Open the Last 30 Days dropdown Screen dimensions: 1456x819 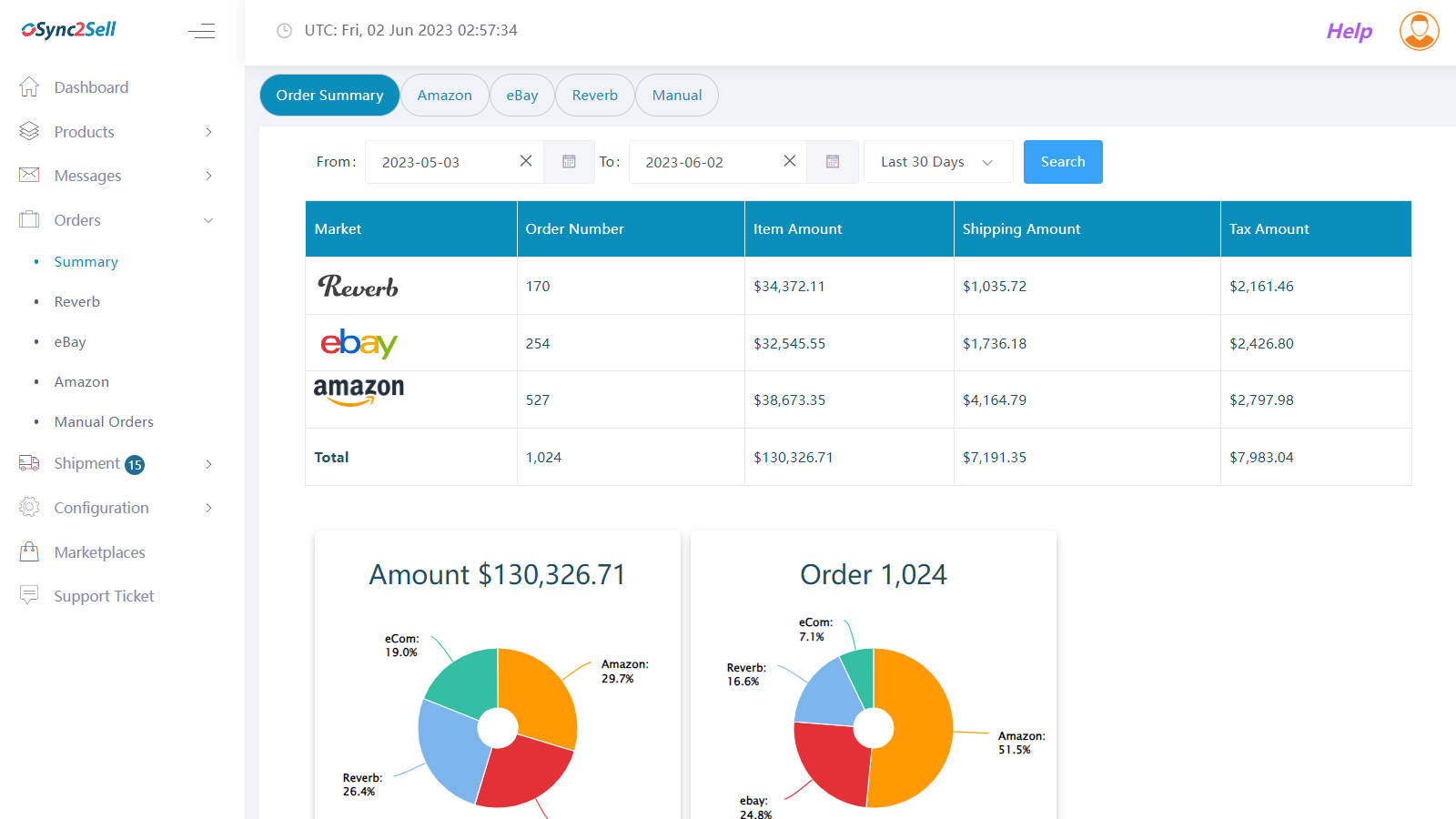pyautogui.click(x=938, y=162)
